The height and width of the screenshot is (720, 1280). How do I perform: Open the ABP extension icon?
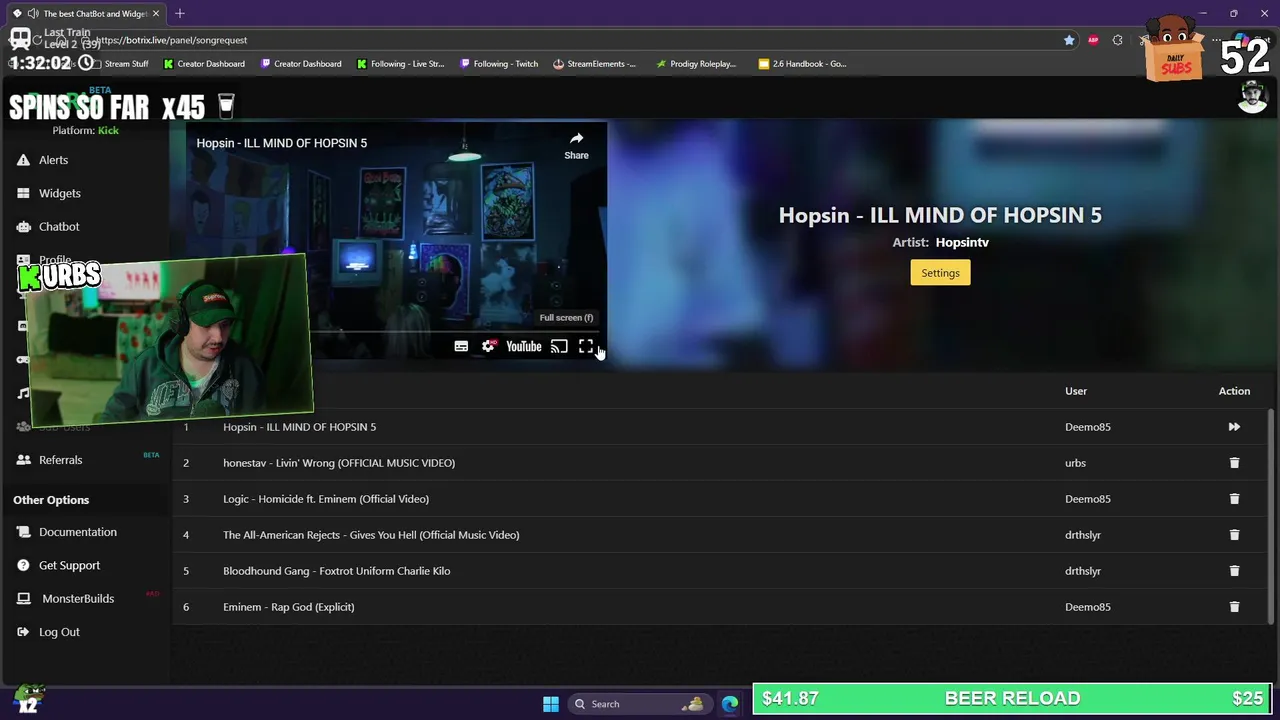[1093, 40]
